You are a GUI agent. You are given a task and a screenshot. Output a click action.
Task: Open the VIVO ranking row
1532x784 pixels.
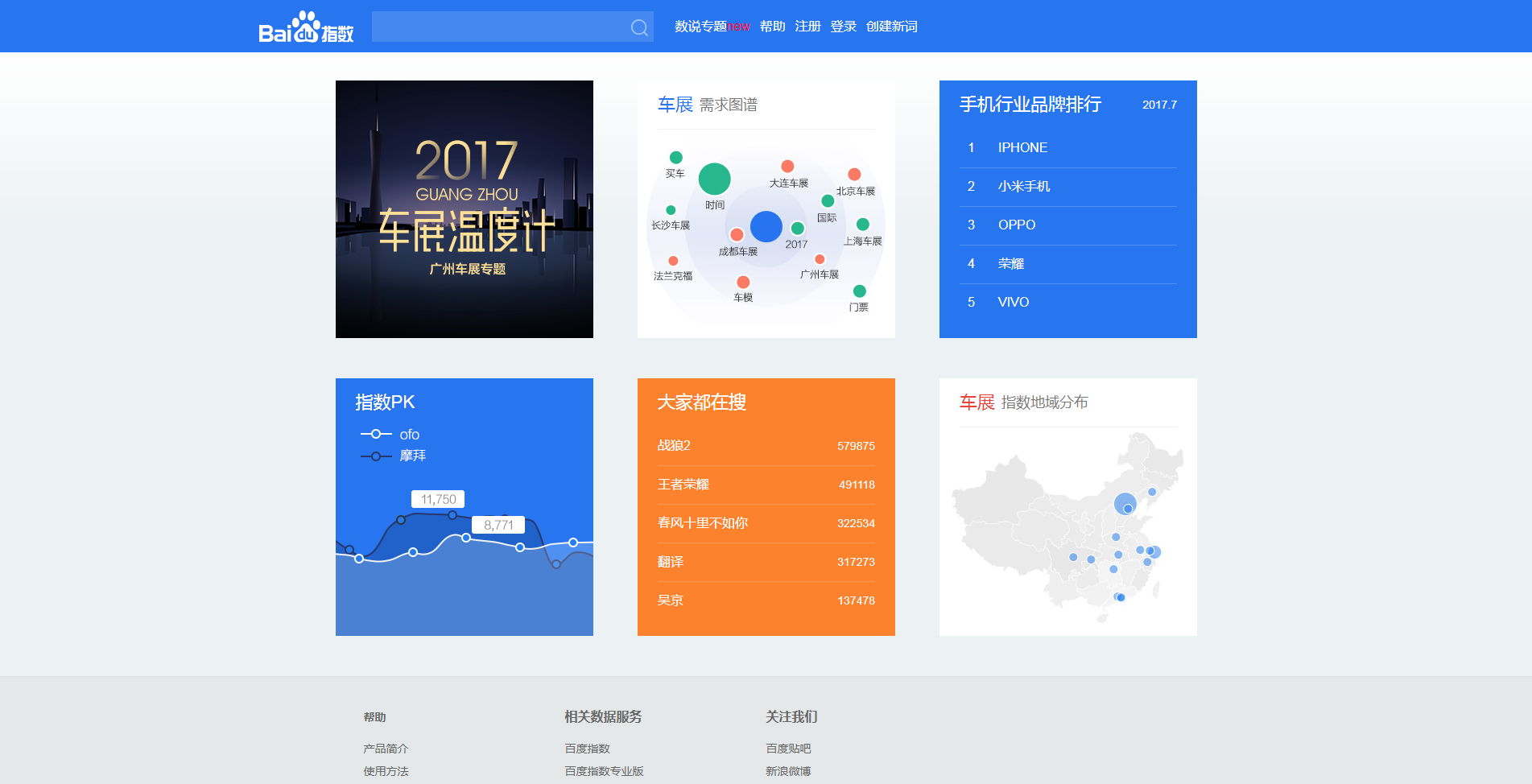(1068, 303)
